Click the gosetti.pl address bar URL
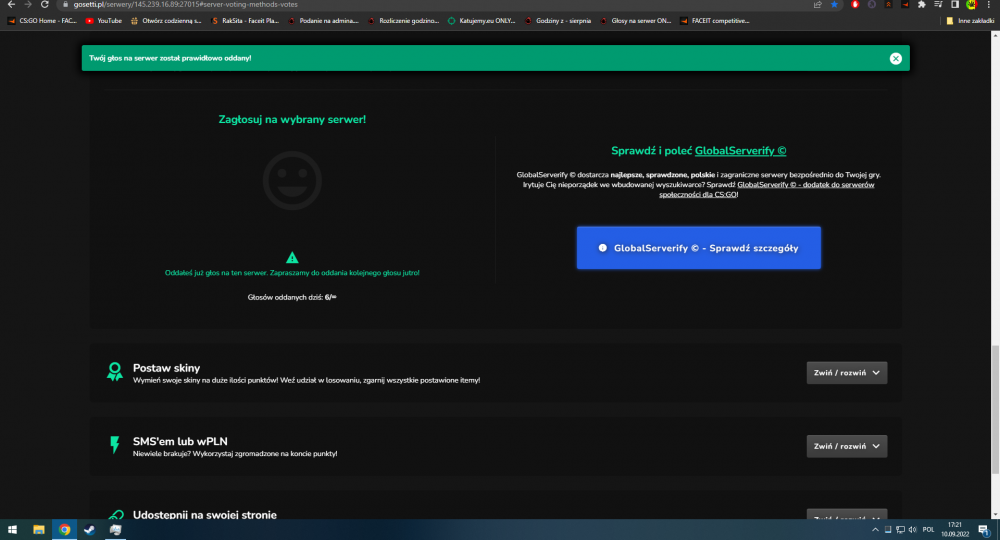The image size is (1000, 540). [x=185, y=4]
